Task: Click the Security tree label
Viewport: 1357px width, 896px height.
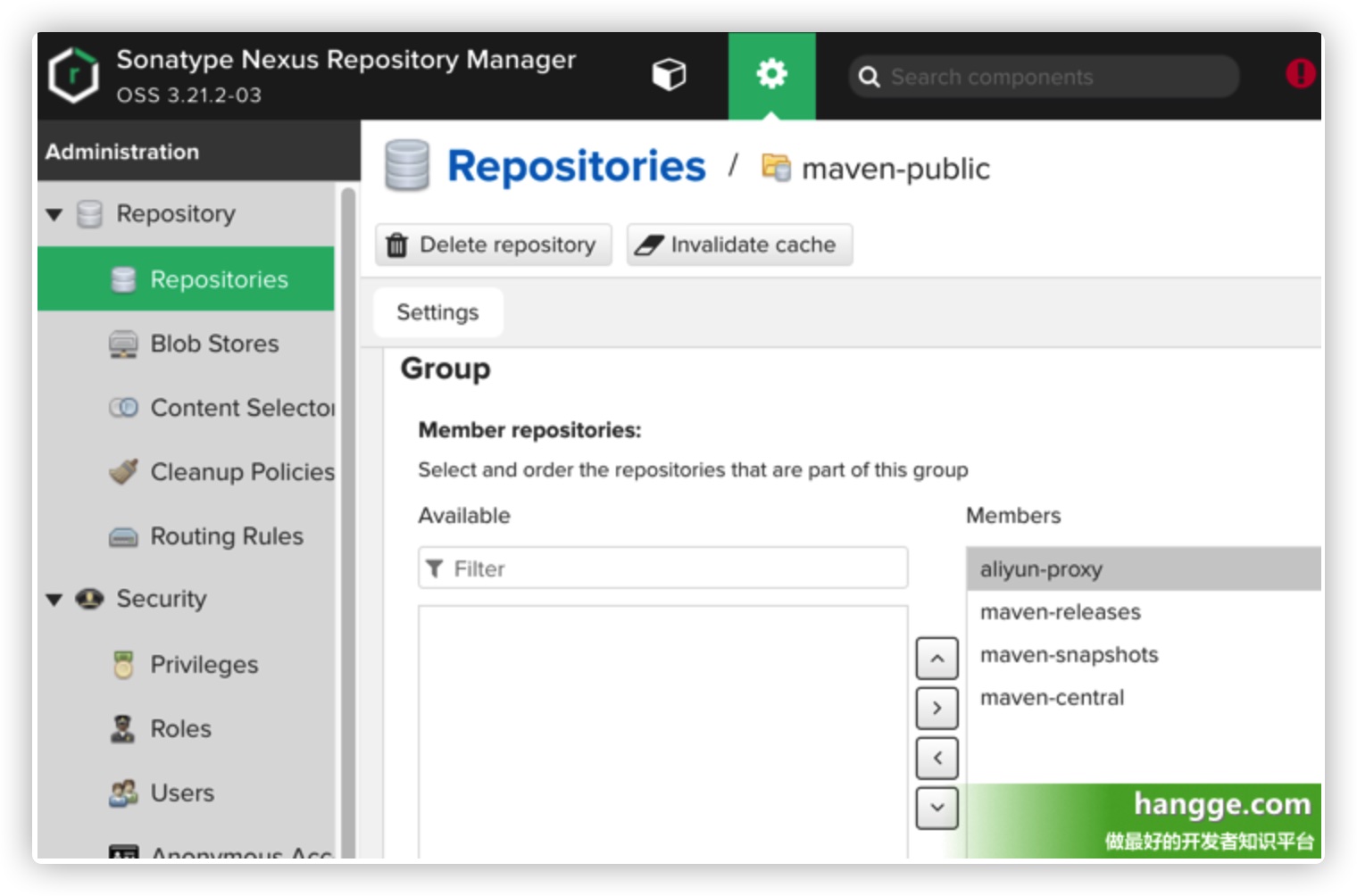Action: [x=162, y=599]
